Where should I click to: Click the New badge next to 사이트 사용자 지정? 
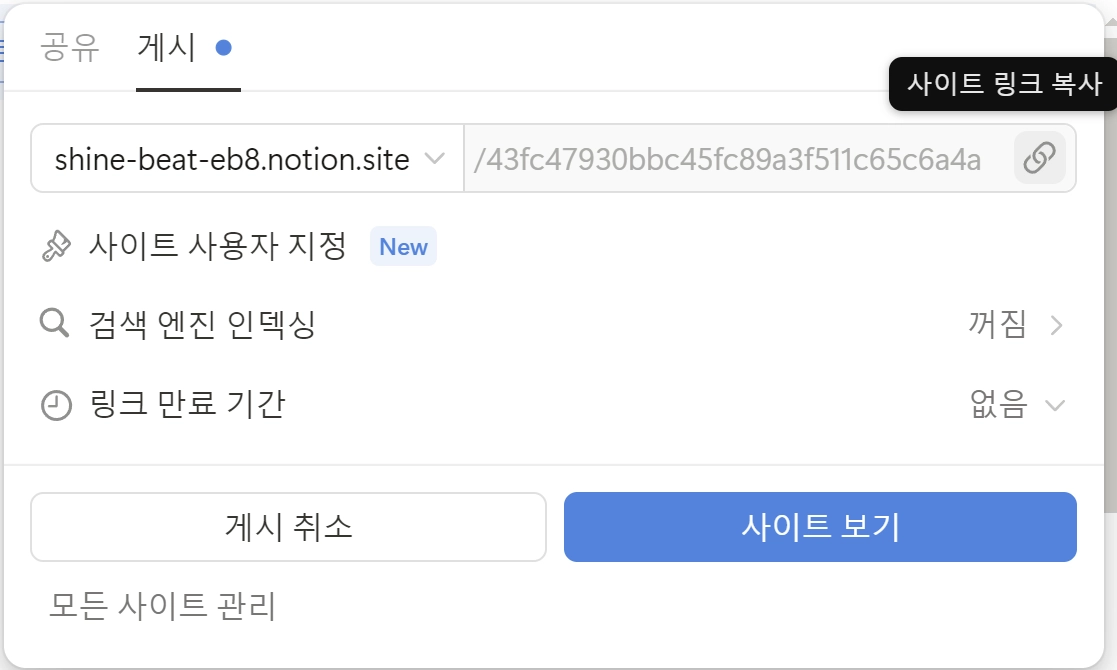click(403, 247)
